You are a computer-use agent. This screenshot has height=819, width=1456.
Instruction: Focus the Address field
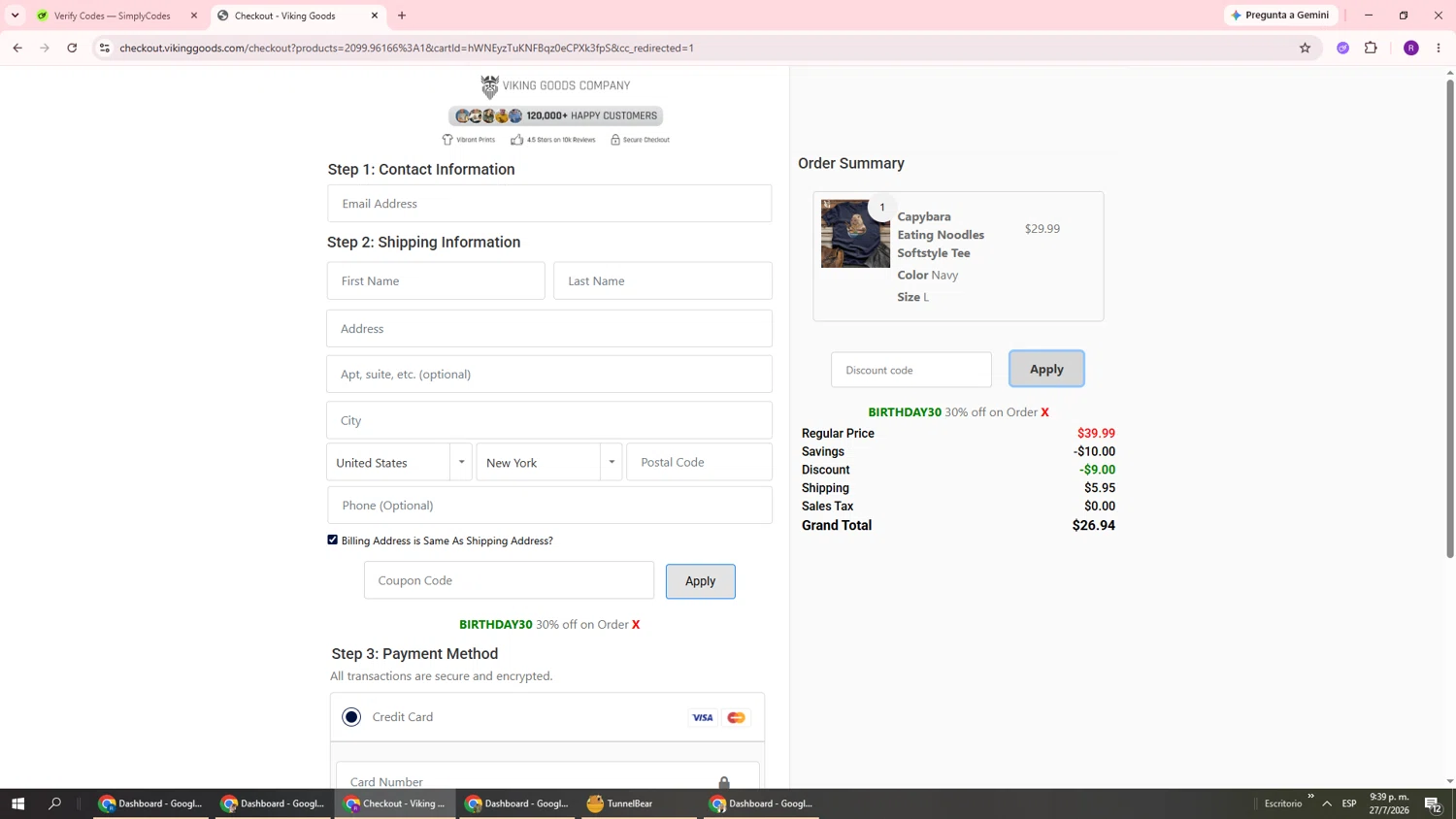[549, 328]
